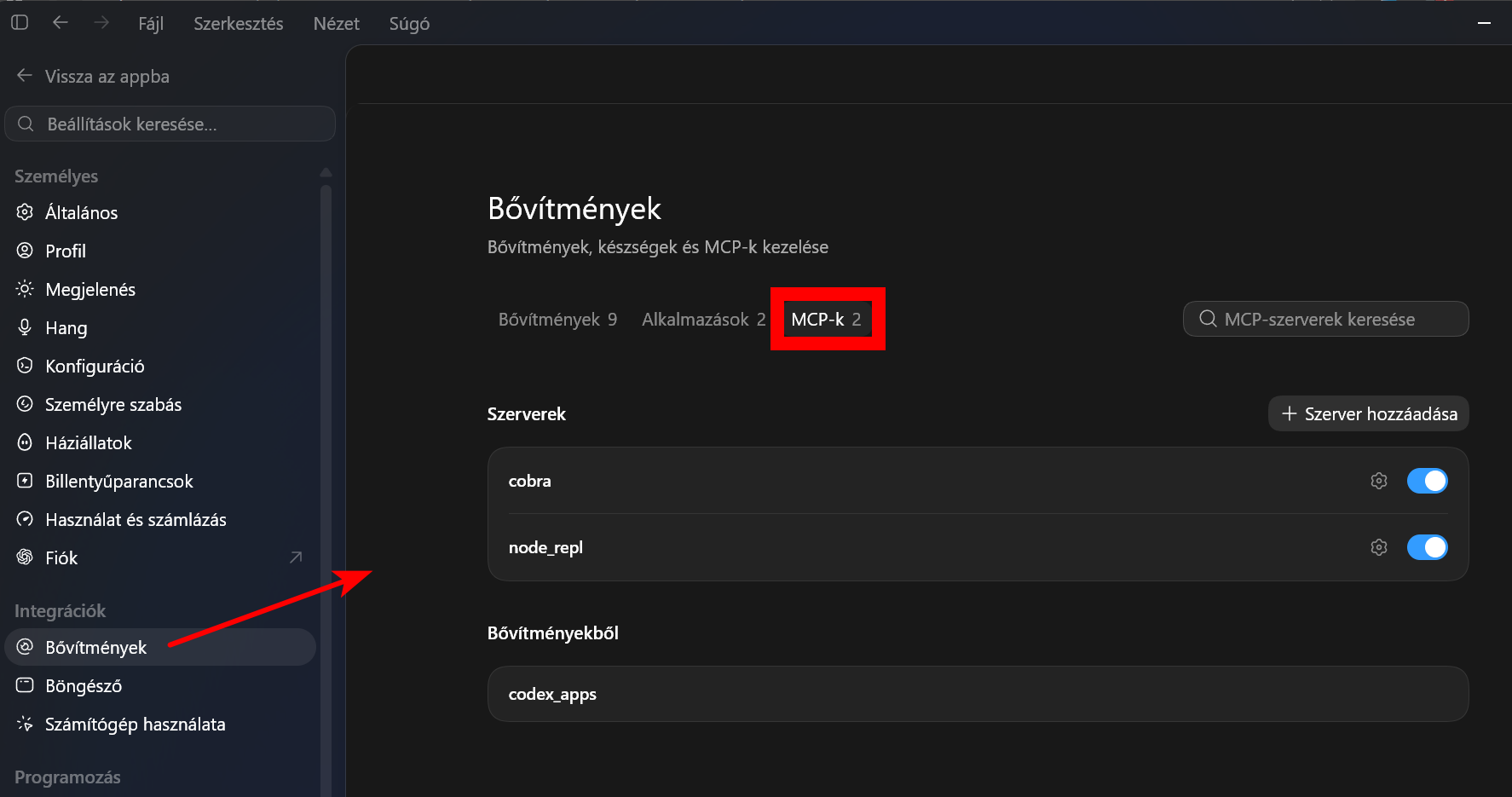Click the Háziállatok icon
This screenshot has height=797, width=1512.
tap(25, 442)
